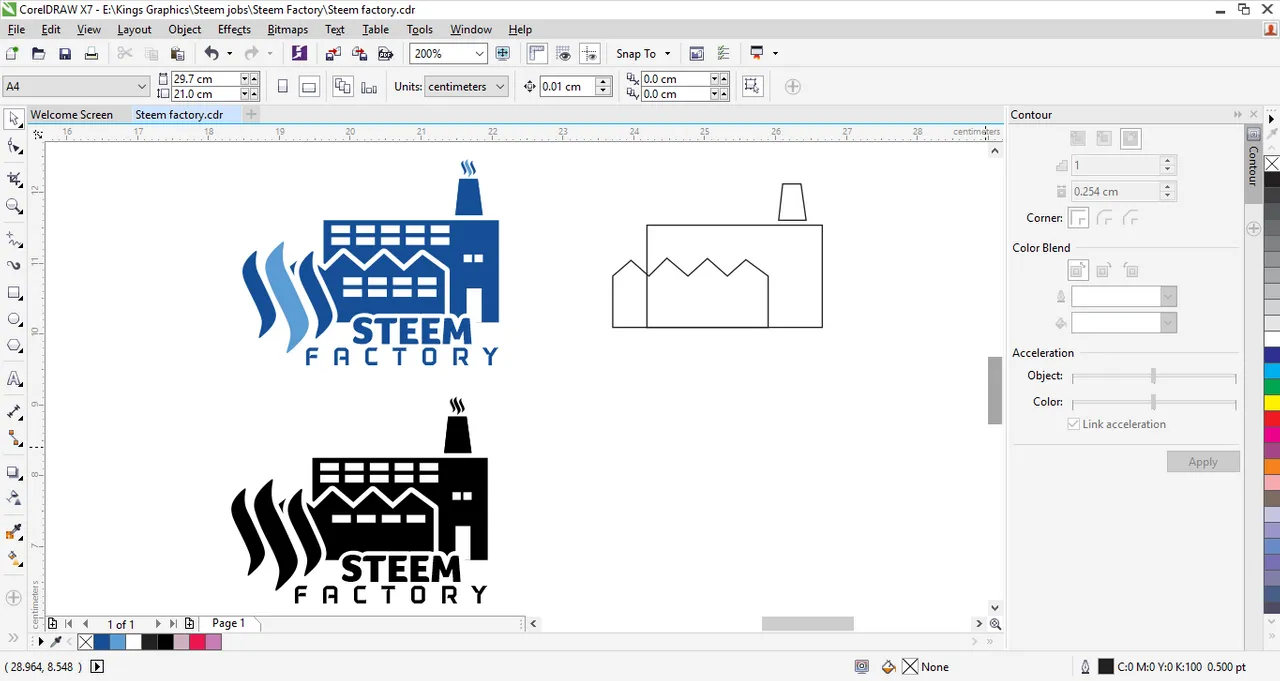Select the Color Eyedropper tool

(x=14, y=531)
